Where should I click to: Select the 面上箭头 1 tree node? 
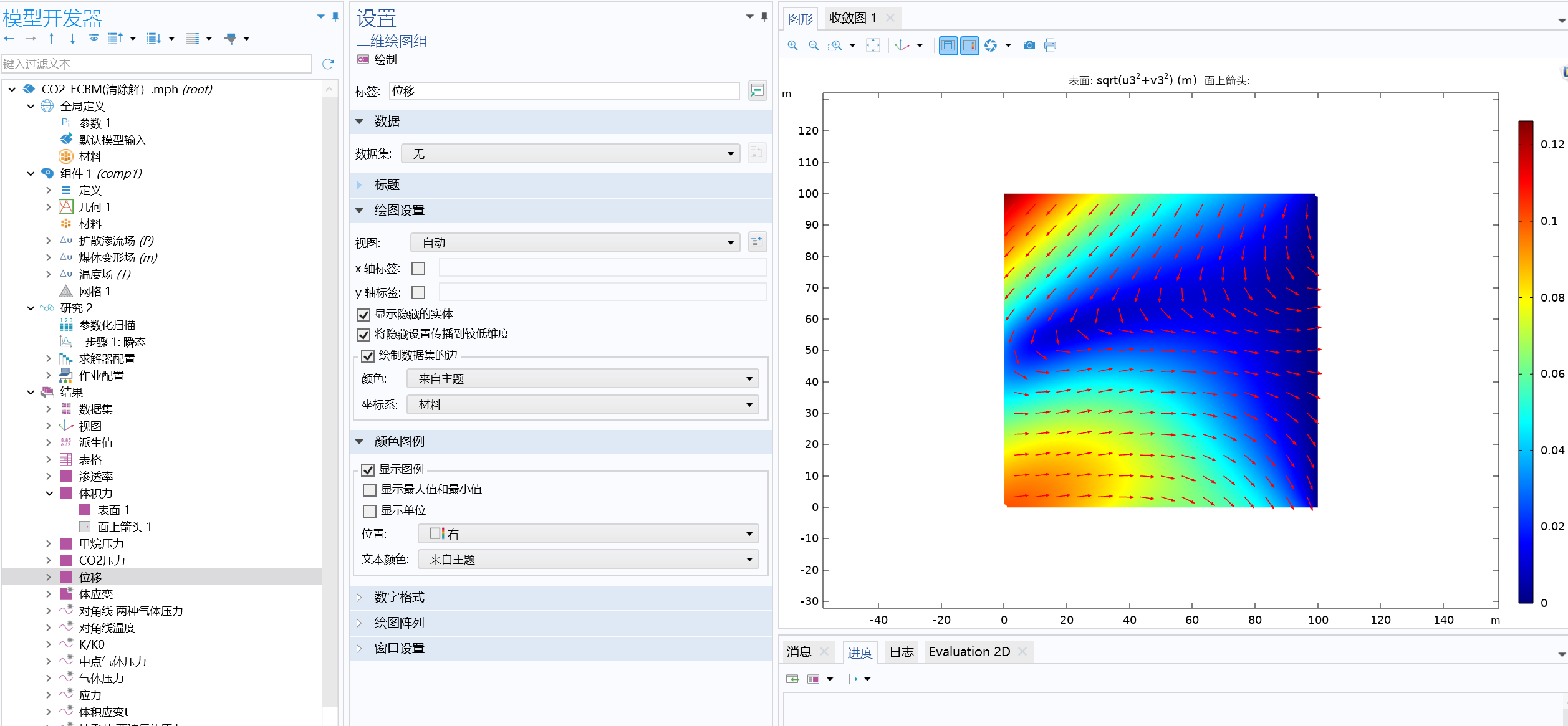click(x=124, y=527)
